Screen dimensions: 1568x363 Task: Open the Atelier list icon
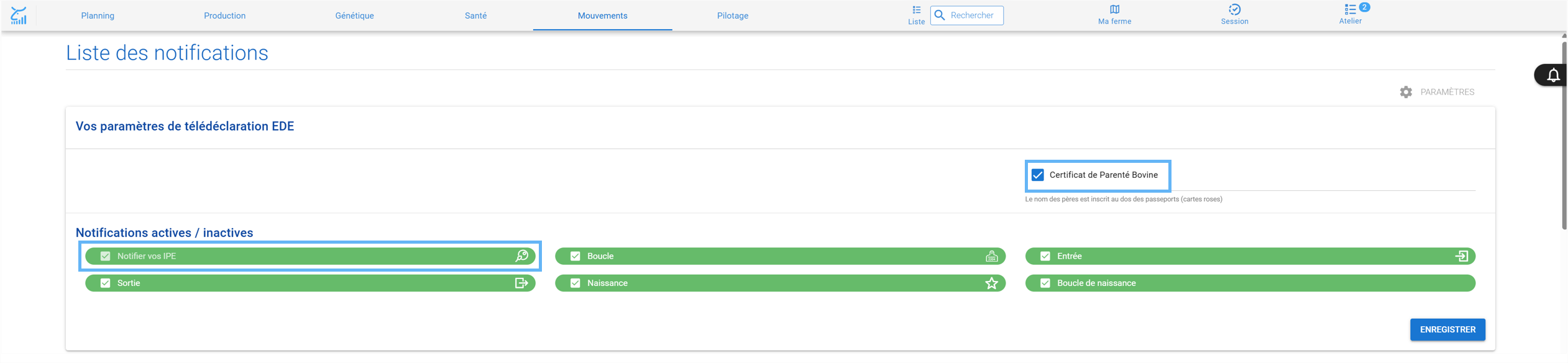[x=1350, y=9]
